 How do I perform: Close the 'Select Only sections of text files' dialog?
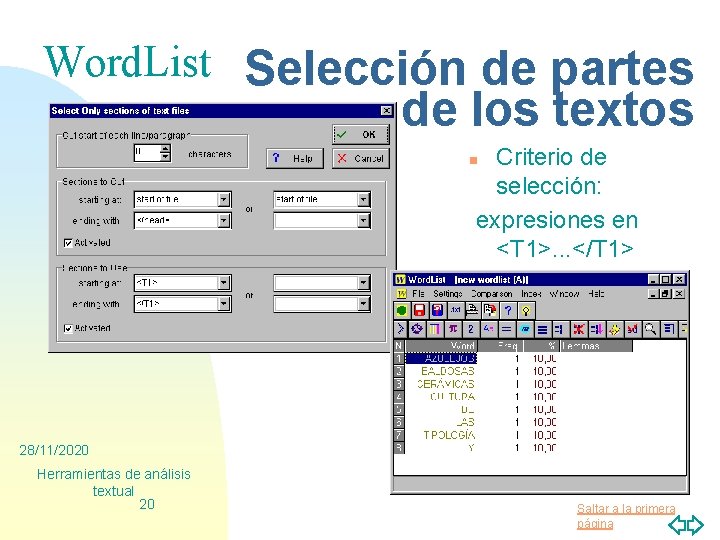(387, 111)
